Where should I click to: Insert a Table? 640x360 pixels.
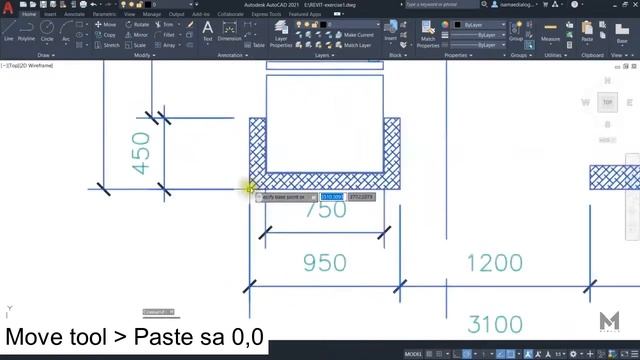pos(255,45)
